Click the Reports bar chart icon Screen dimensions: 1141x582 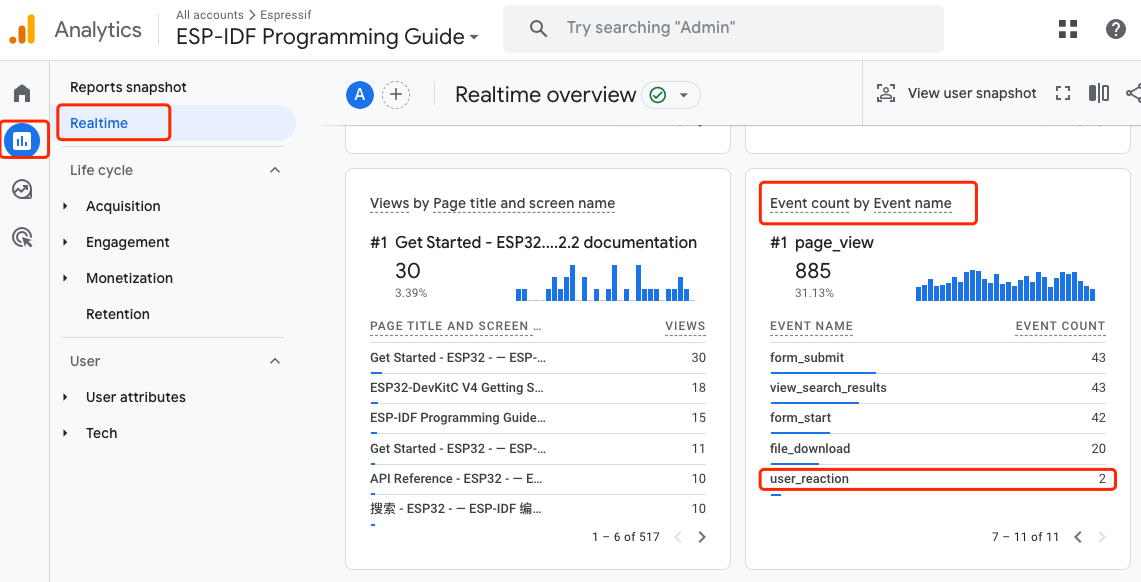(22, 141)
